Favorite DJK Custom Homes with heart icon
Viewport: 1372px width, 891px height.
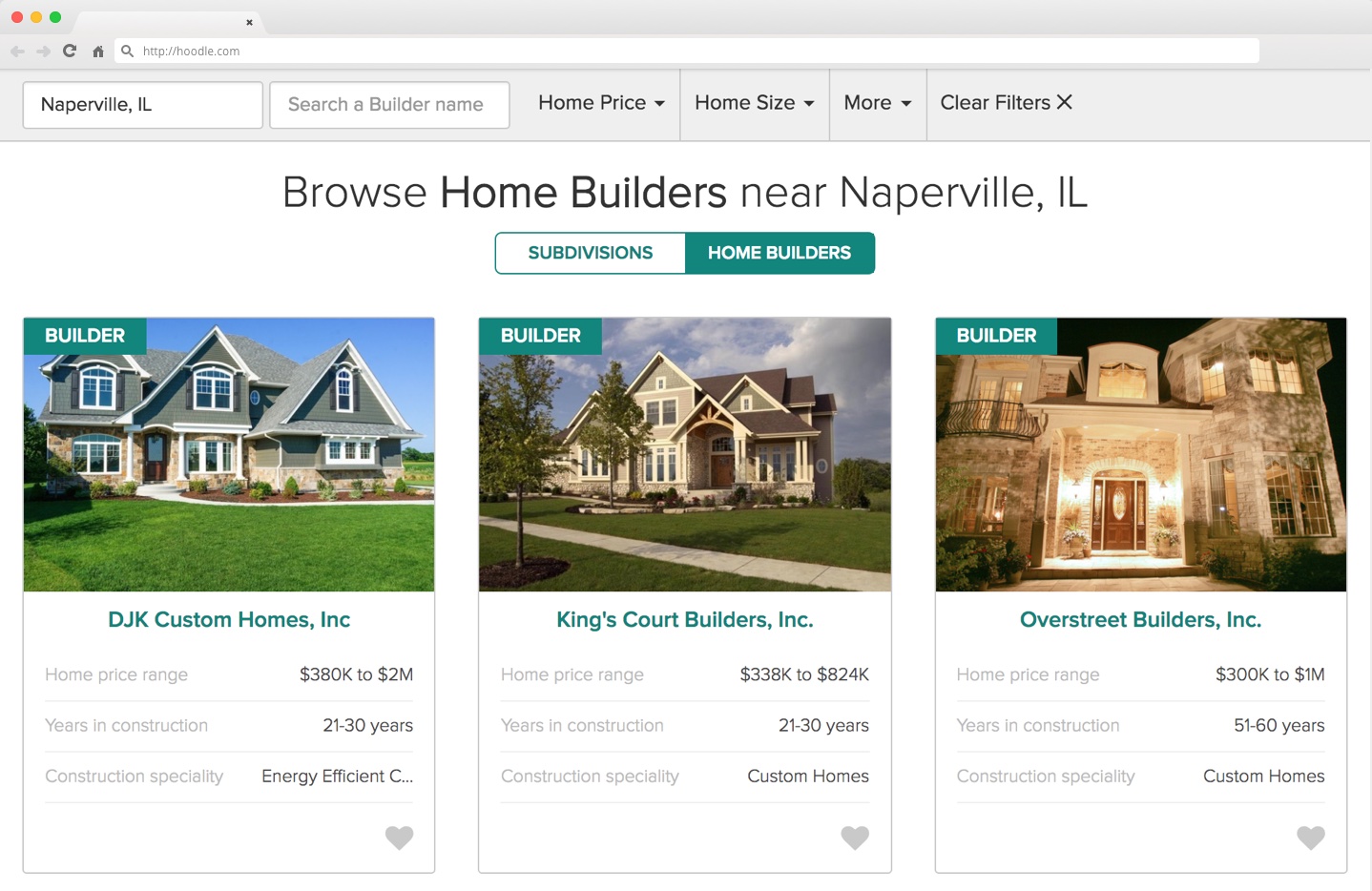pyautogui.click(x=399, y=838)
